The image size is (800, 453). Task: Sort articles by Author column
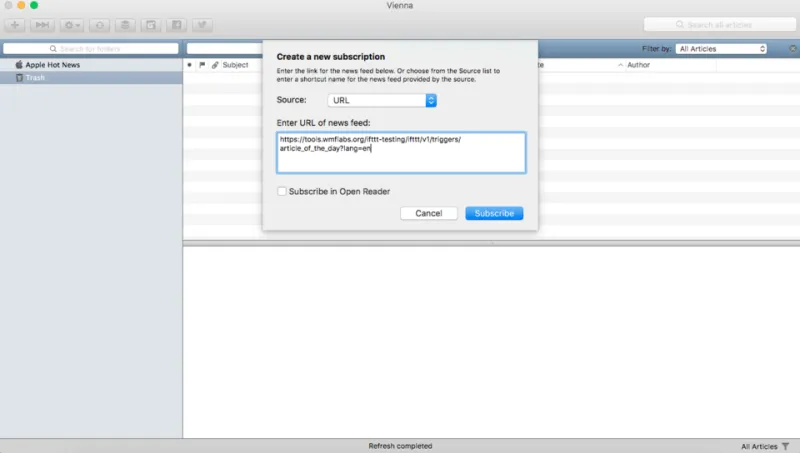(x=638, y=65)
